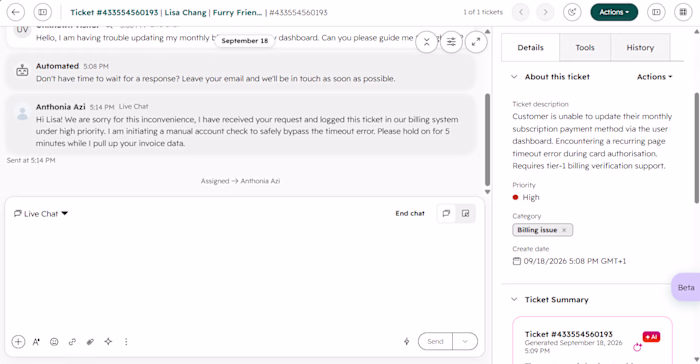Regenerate the AI ticket summary icon

click(x=637, y=347)
